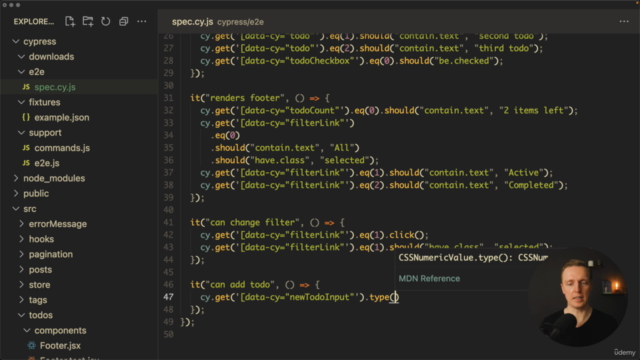Collapse all folders in Explorer
Screen dimensions: 640x360
123,21
